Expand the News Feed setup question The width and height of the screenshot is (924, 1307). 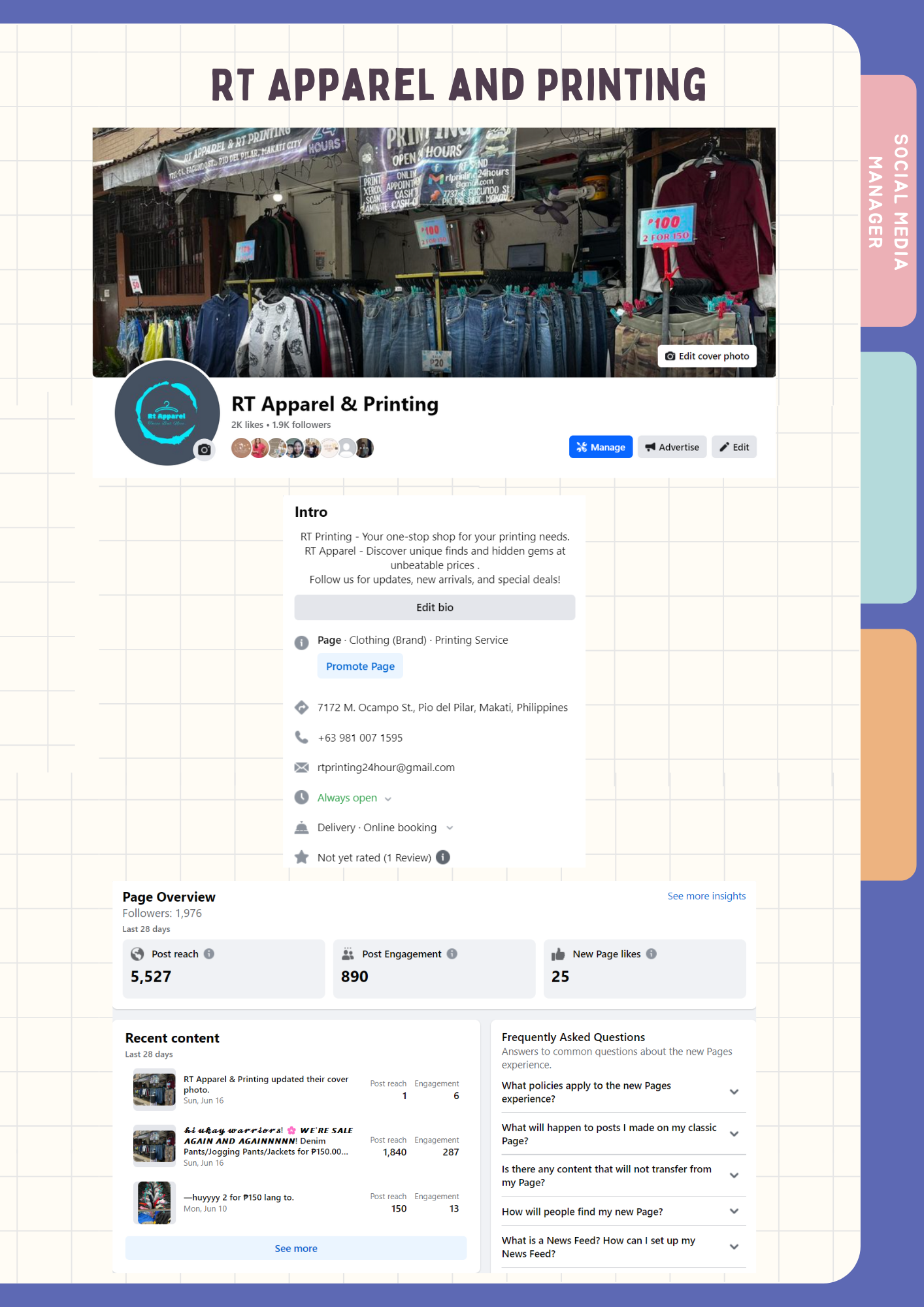click(734, 1247)
